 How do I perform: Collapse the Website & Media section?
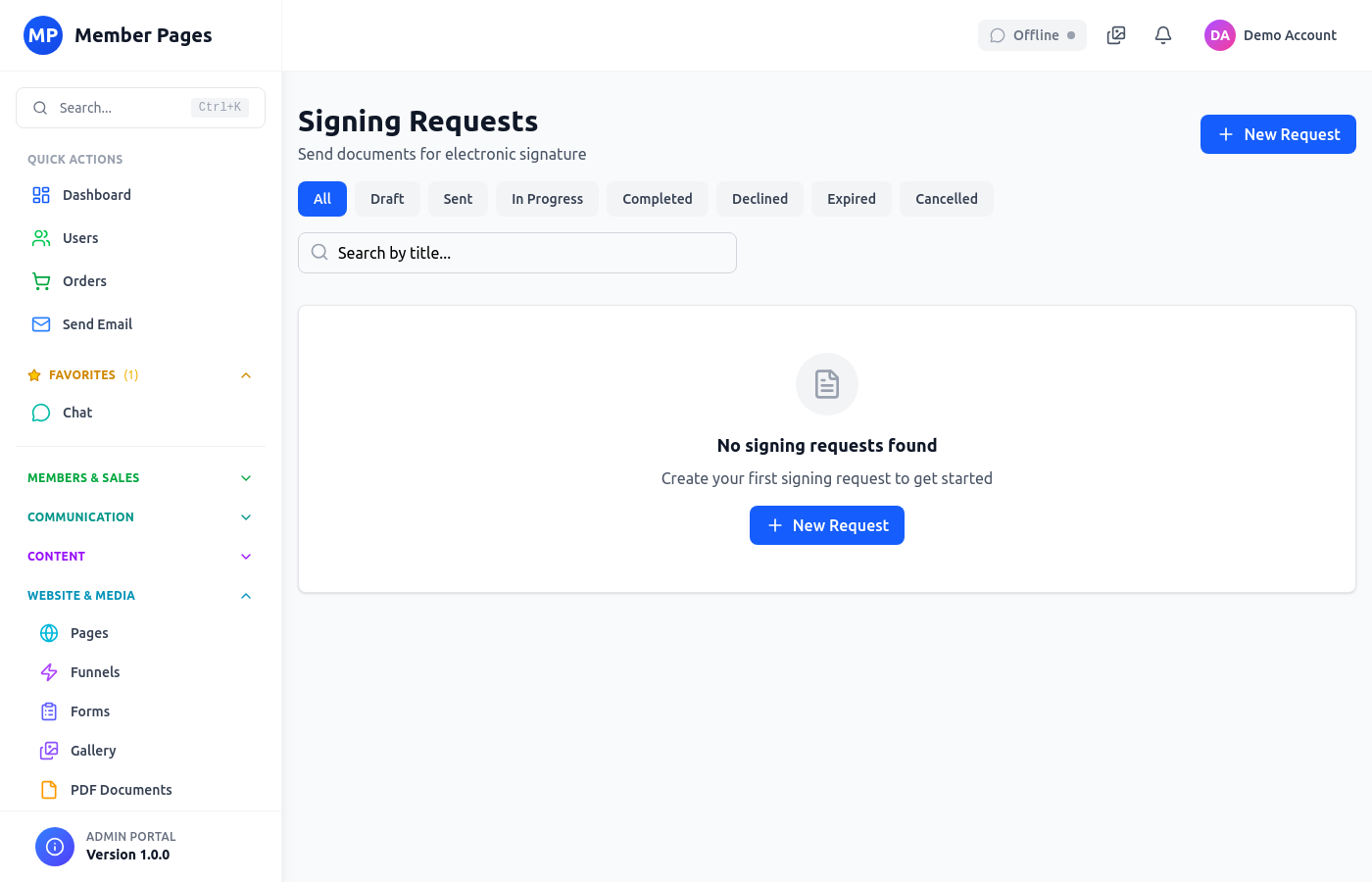(246, 596)
